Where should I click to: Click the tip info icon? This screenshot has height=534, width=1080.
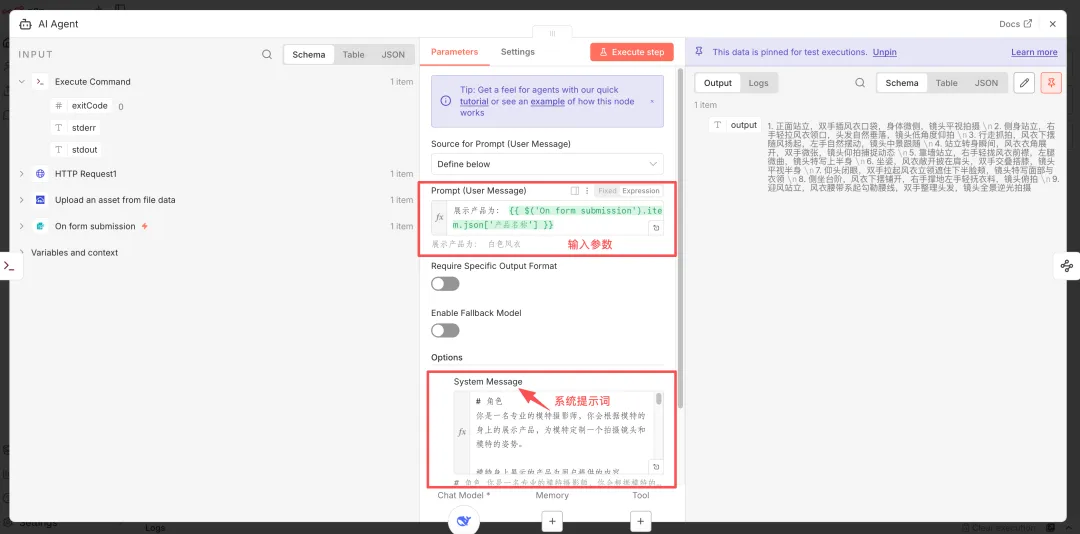[x=446, y=101]
